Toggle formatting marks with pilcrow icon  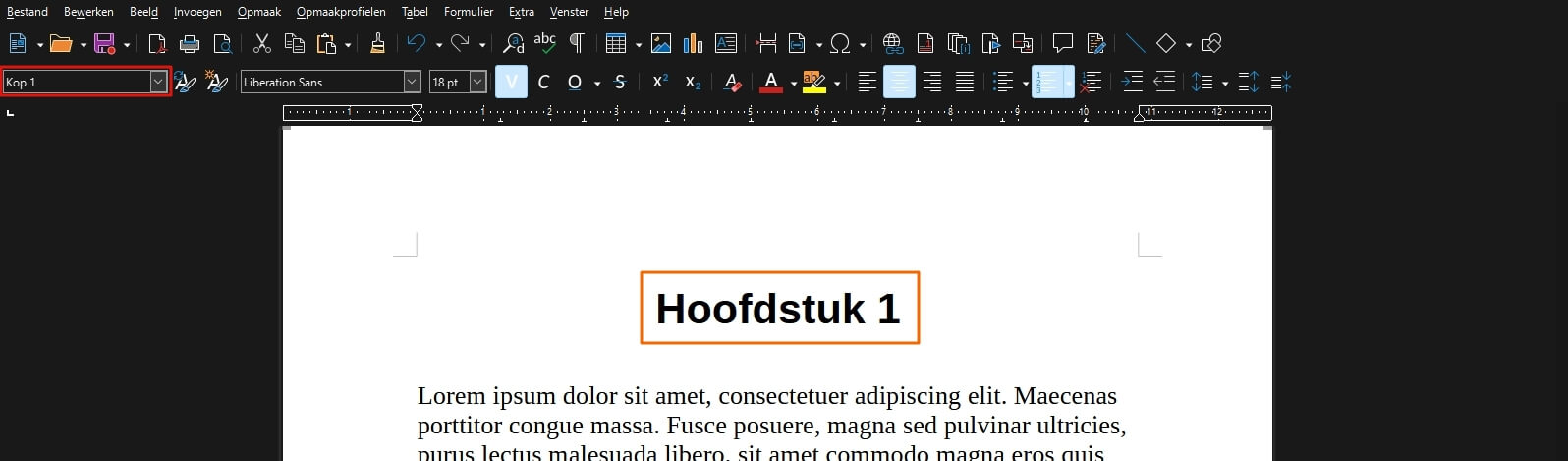pyautogui.click(x=577, y=44)
